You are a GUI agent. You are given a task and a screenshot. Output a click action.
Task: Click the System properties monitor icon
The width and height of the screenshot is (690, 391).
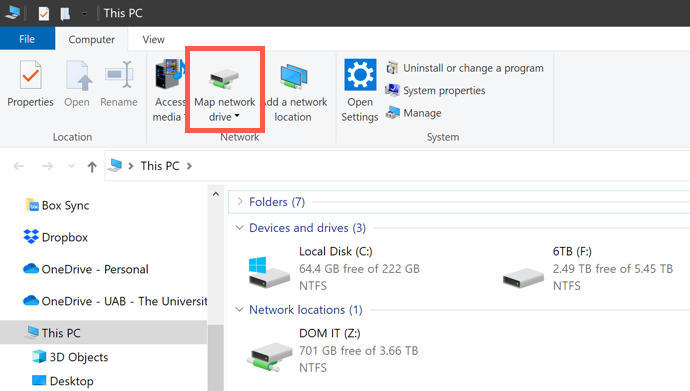tap(392, 90)
